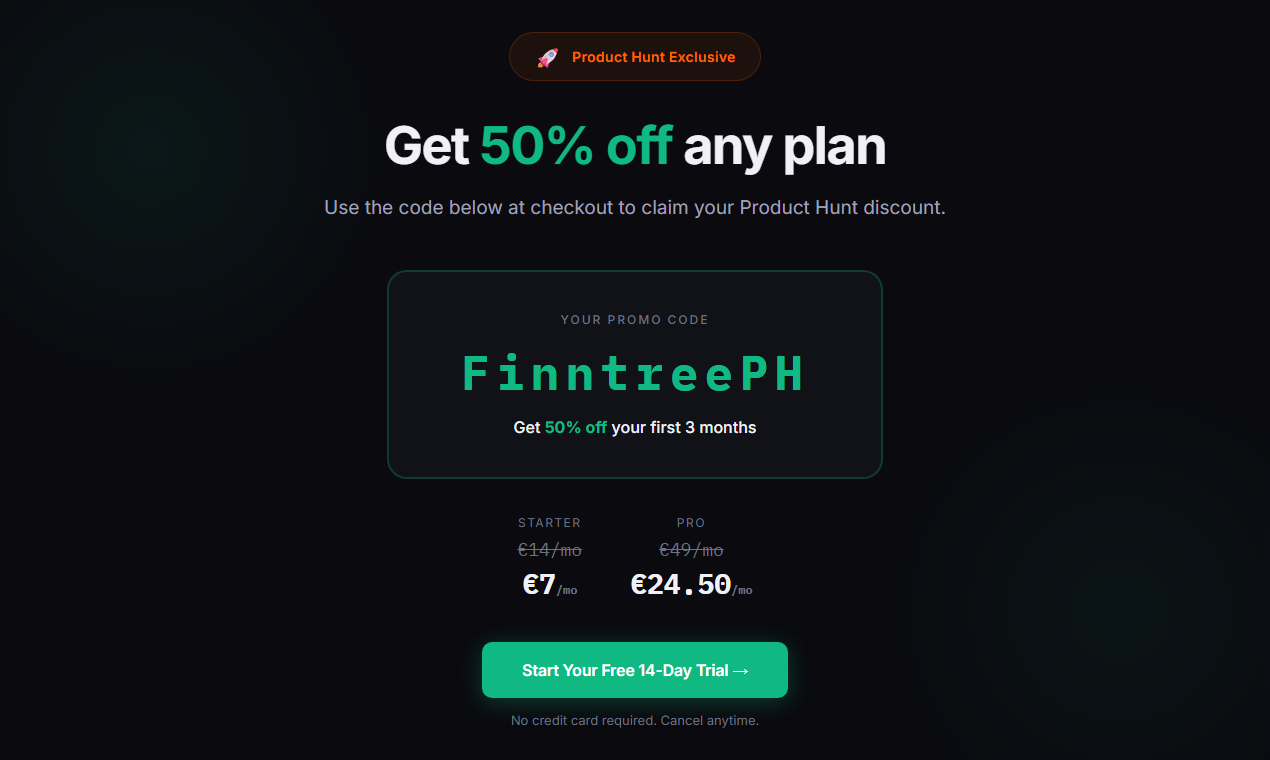Click the crossed-out €14/mo Starter price
1270x760 pixels.
[549, 549]
